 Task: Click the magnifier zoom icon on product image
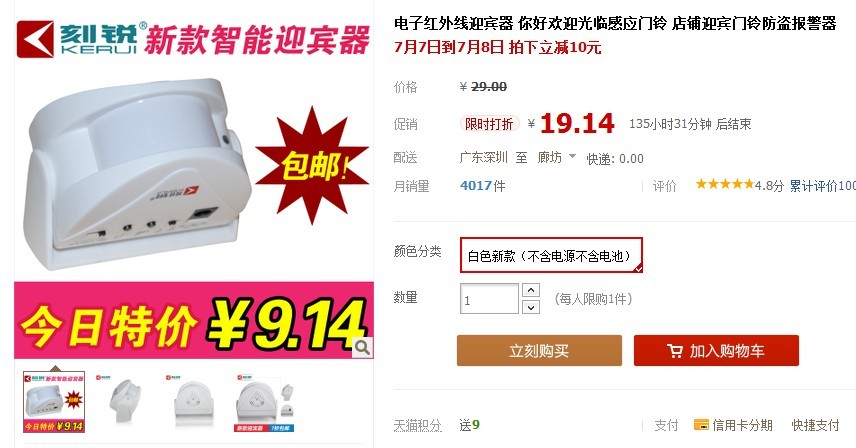(362, 348)
